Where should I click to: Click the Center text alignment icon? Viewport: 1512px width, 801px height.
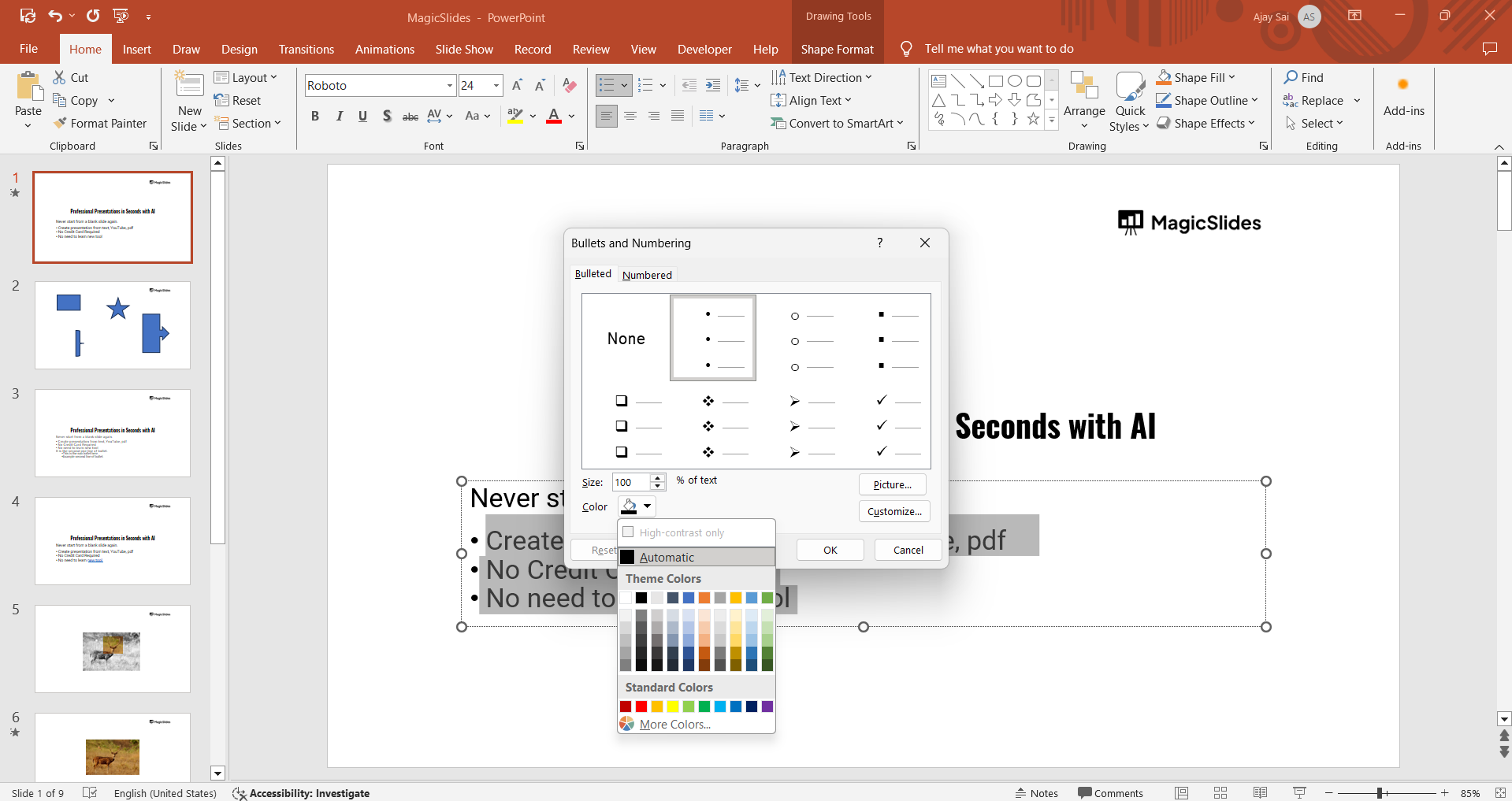tap(630, 117)
